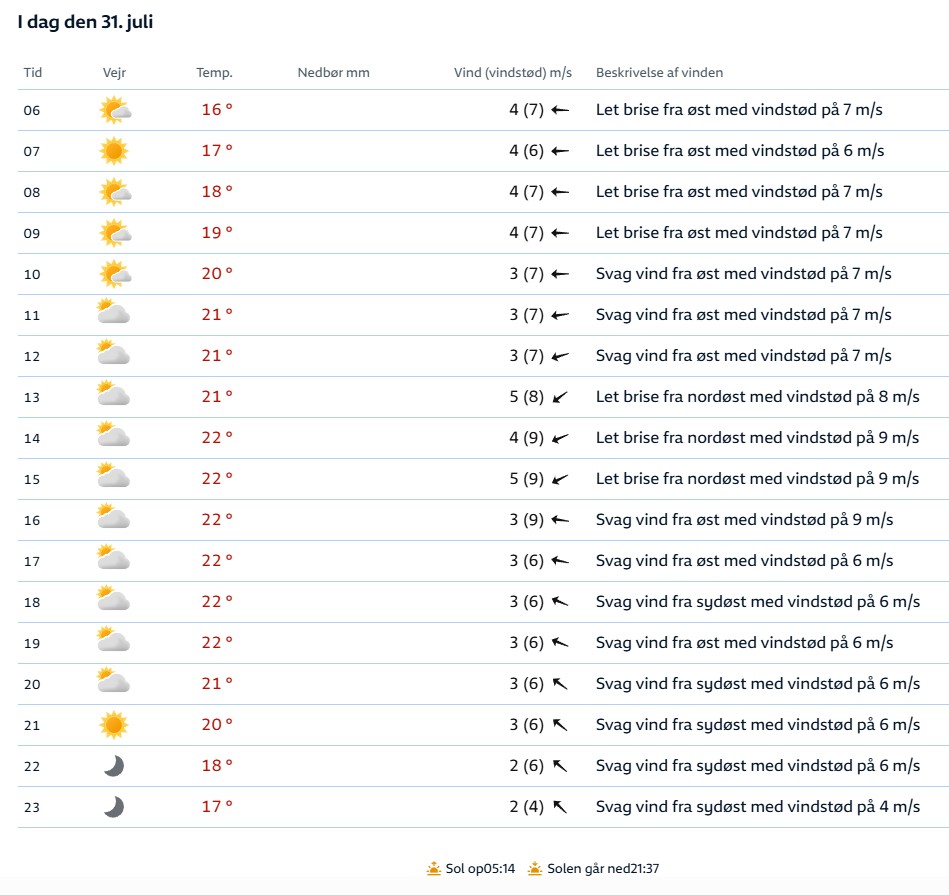Click the wind direction arrow at 23
The width and height of the screenshot is (949, 895).
pos(560,806)
